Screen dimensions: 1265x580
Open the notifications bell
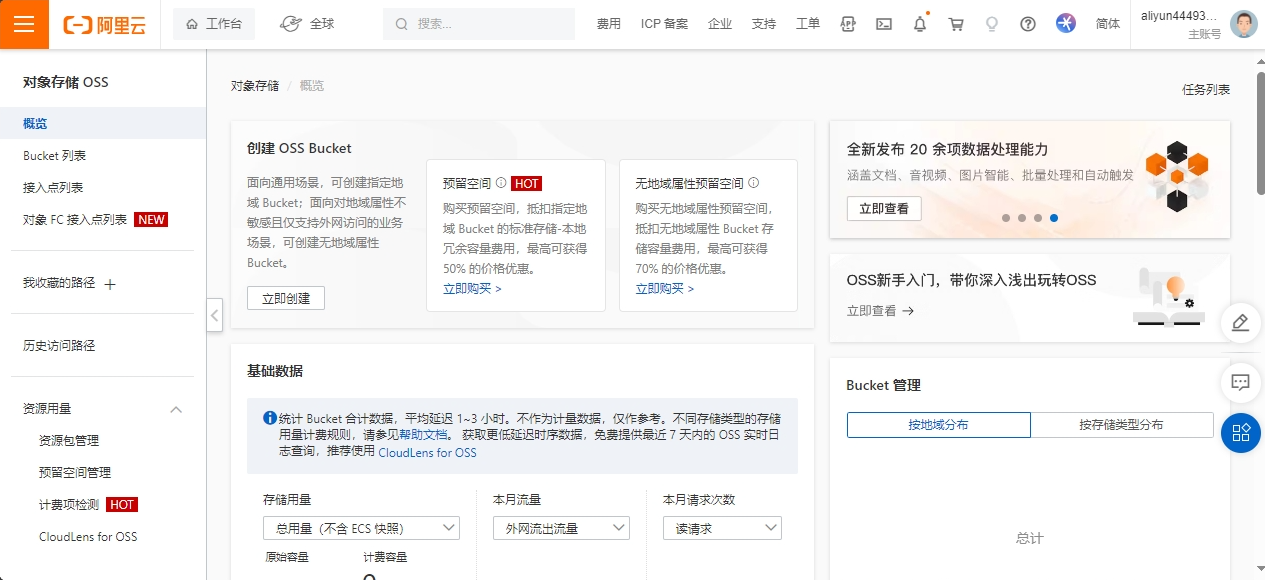920,24
